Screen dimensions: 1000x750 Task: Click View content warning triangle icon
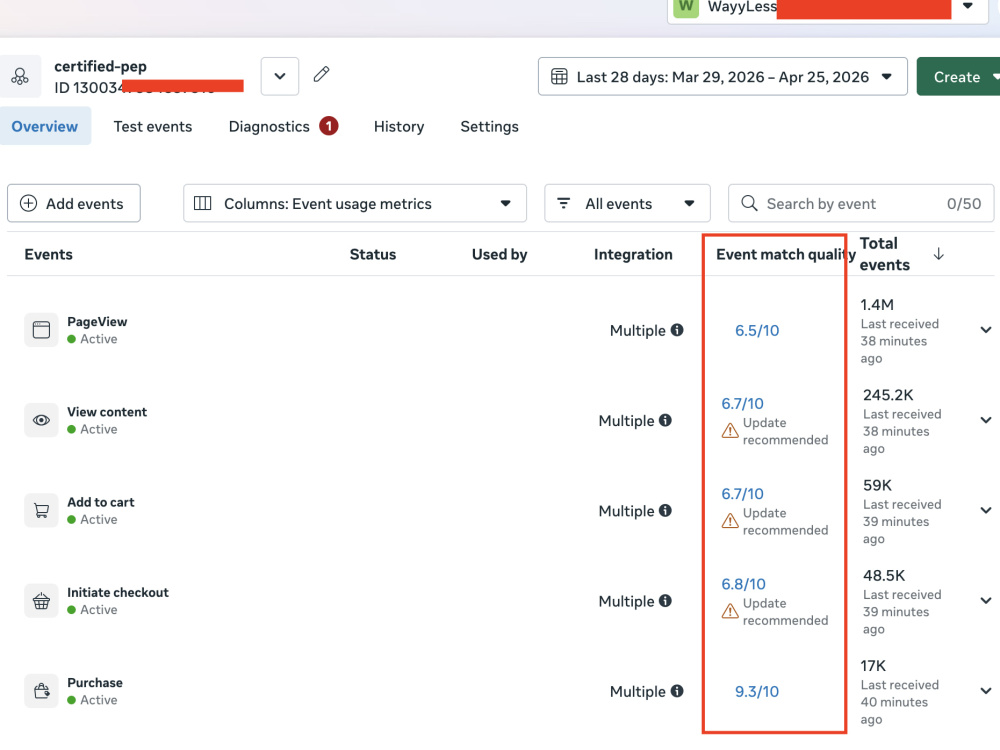730,431
